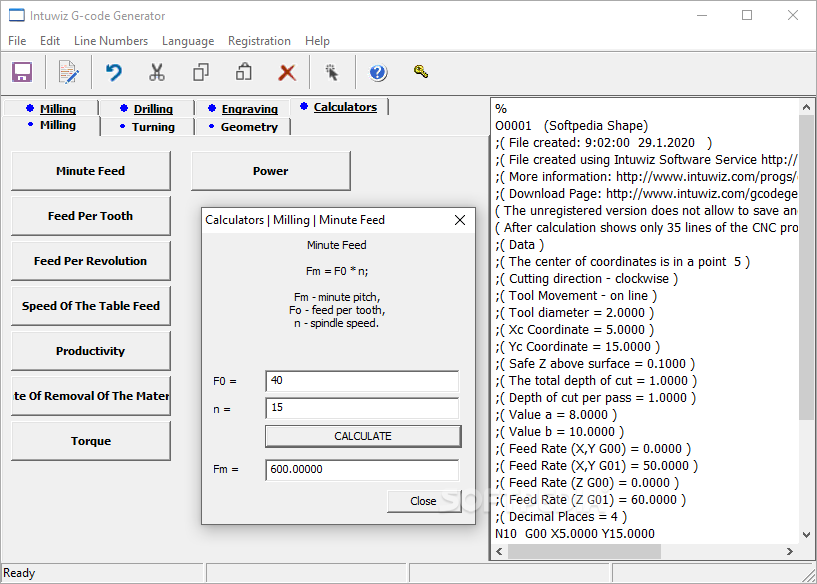Click the 'Cutting direction - clockwise' line
The width and height of the screenshot is (817, 584).
pos(587,279)
